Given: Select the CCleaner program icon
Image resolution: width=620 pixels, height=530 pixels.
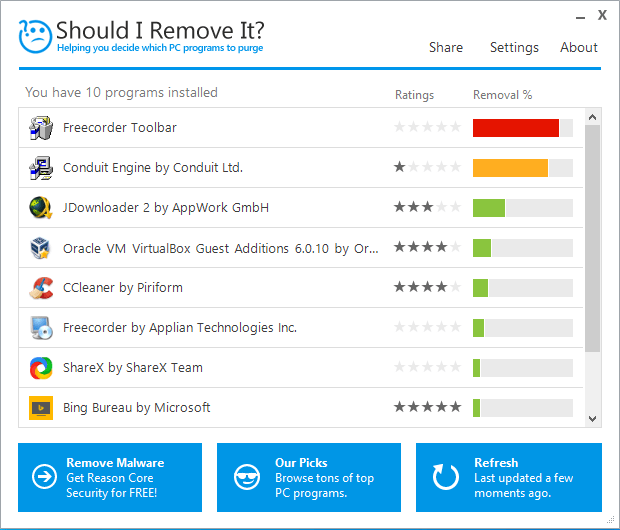Looking at the screenshot, I should 41,288.
